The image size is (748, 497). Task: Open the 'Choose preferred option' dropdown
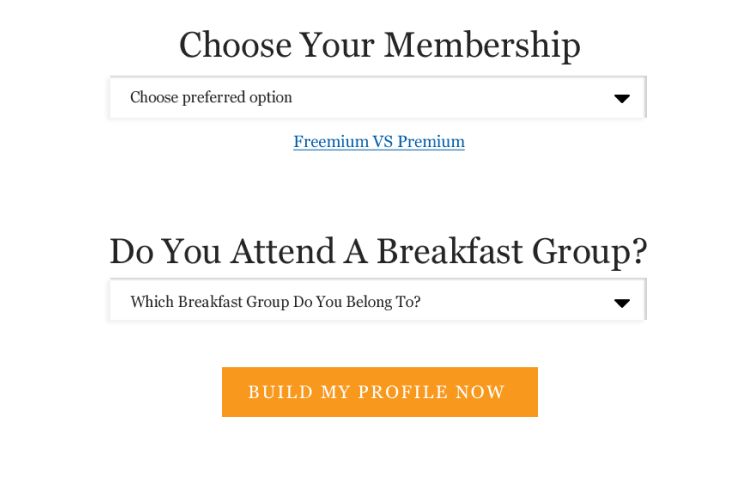378,97
